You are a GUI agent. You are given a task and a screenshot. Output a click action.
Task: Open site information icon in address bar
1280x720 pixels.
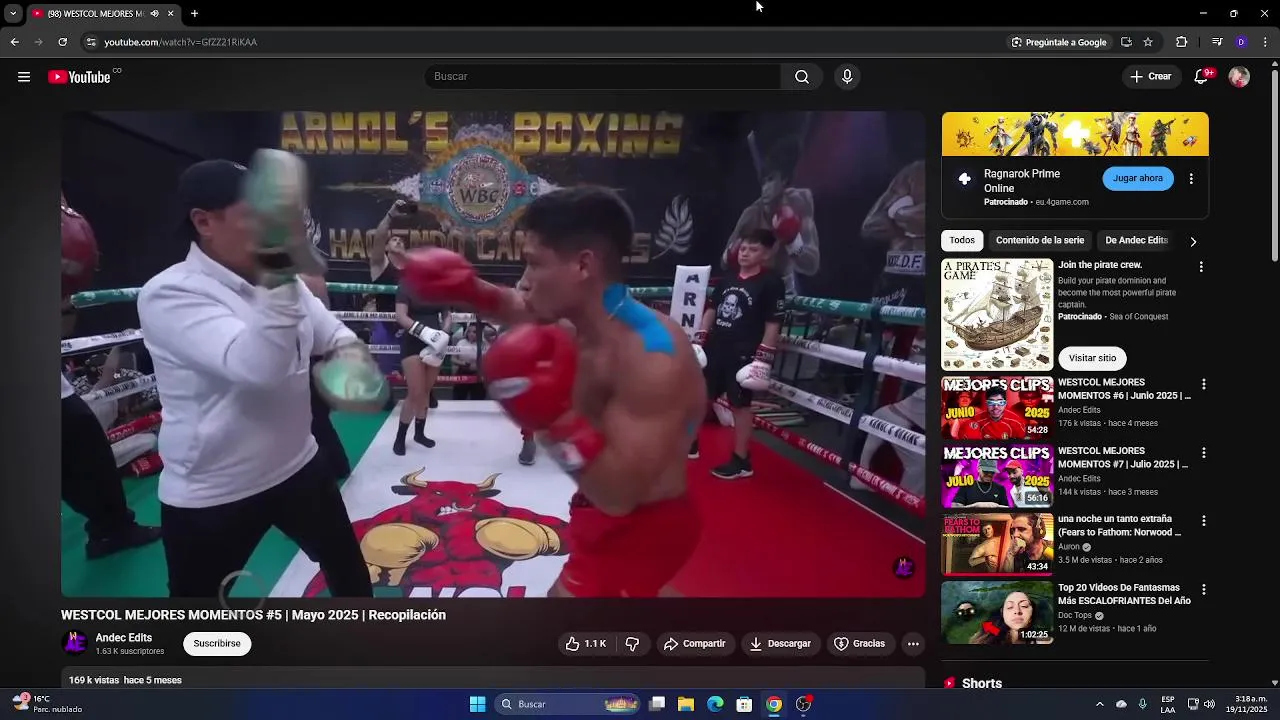91,42
